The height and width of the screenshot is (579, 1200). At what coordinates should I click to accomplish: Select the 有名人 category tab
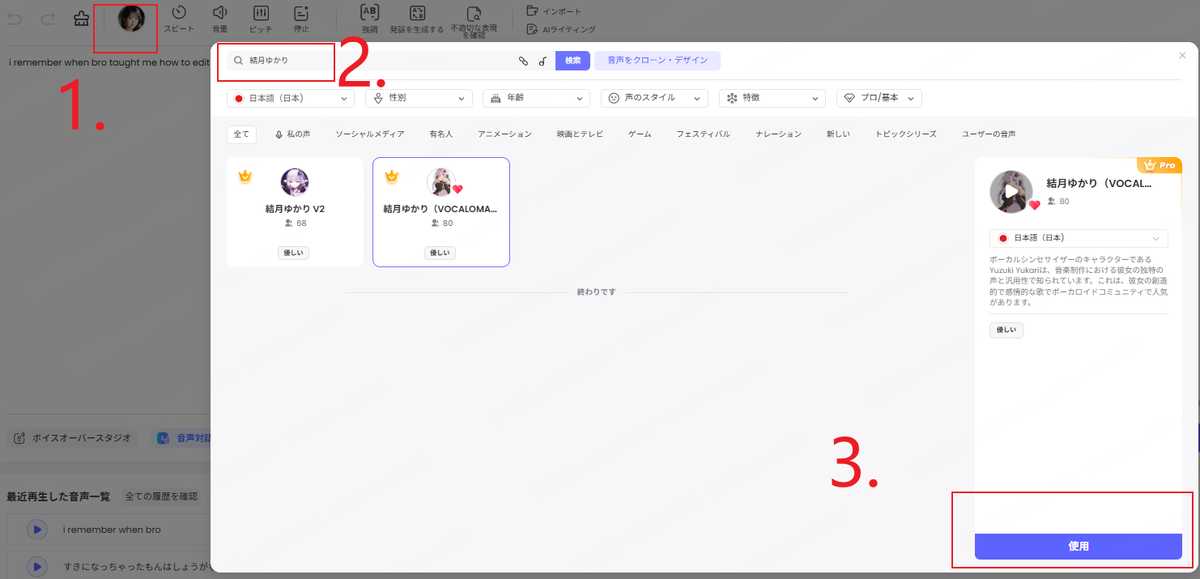pos(441,134)
